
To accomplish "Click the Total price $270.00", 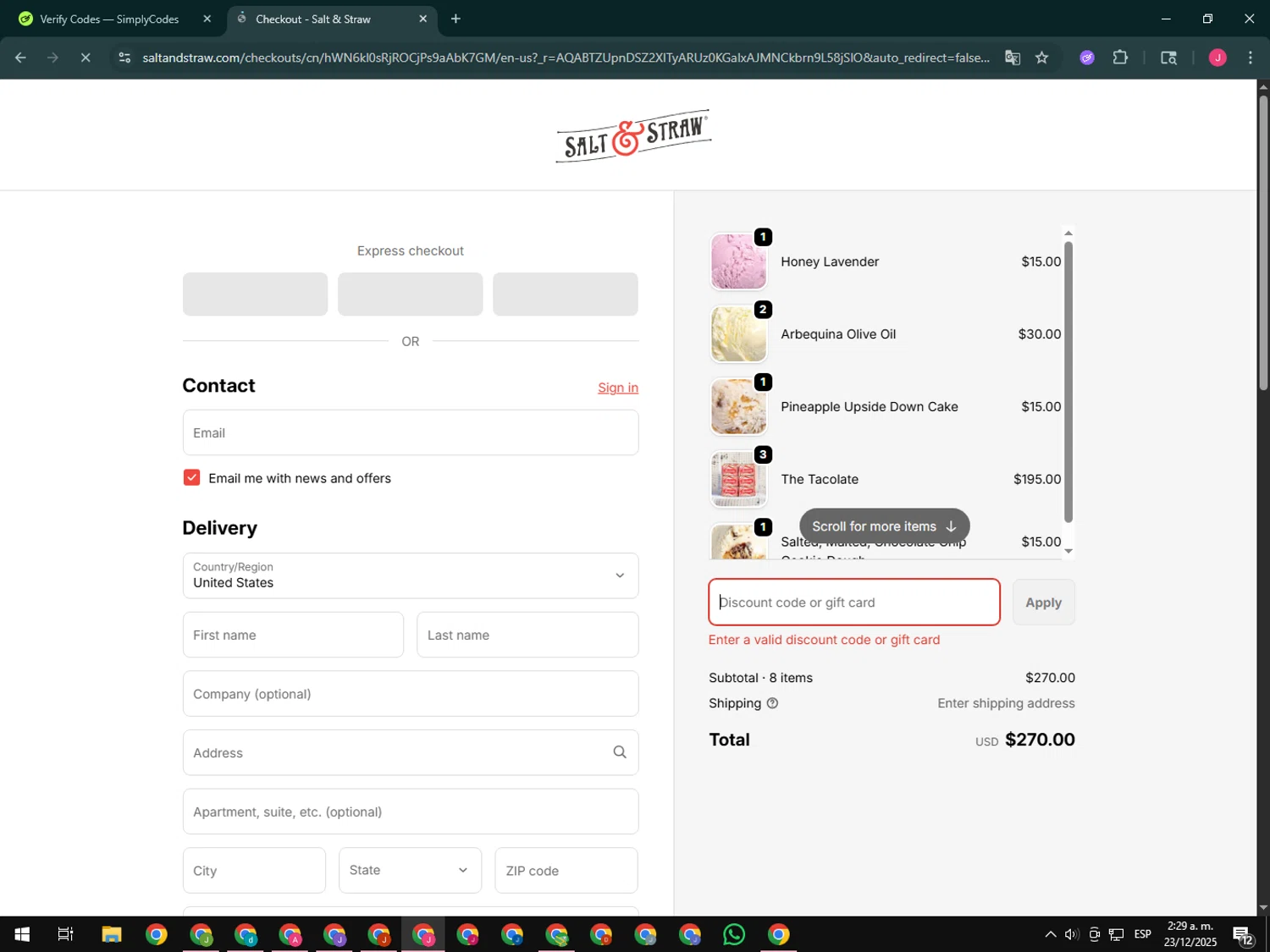I will click(x=1040, y=740).
